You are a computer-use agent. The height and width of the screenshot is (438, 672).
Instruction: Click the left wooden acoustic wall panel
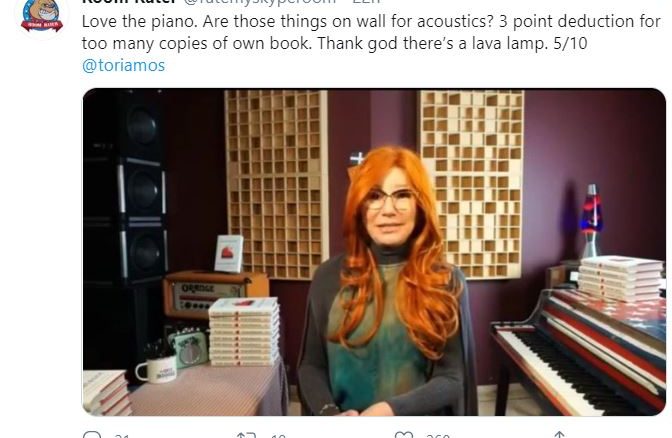point(276,184)
